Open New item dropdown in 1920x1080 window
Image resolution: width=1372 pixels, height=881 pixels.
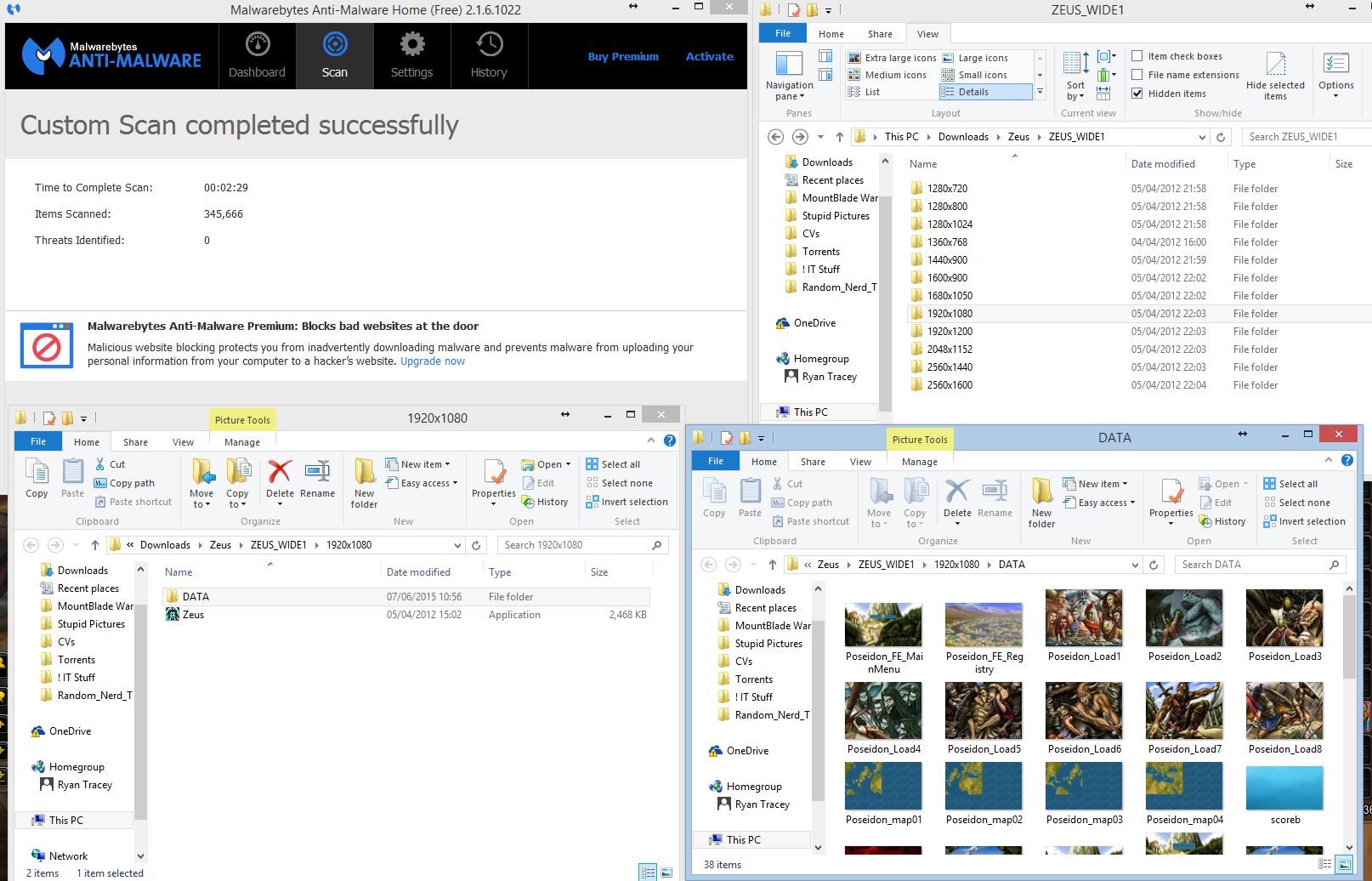coord(417,464)
